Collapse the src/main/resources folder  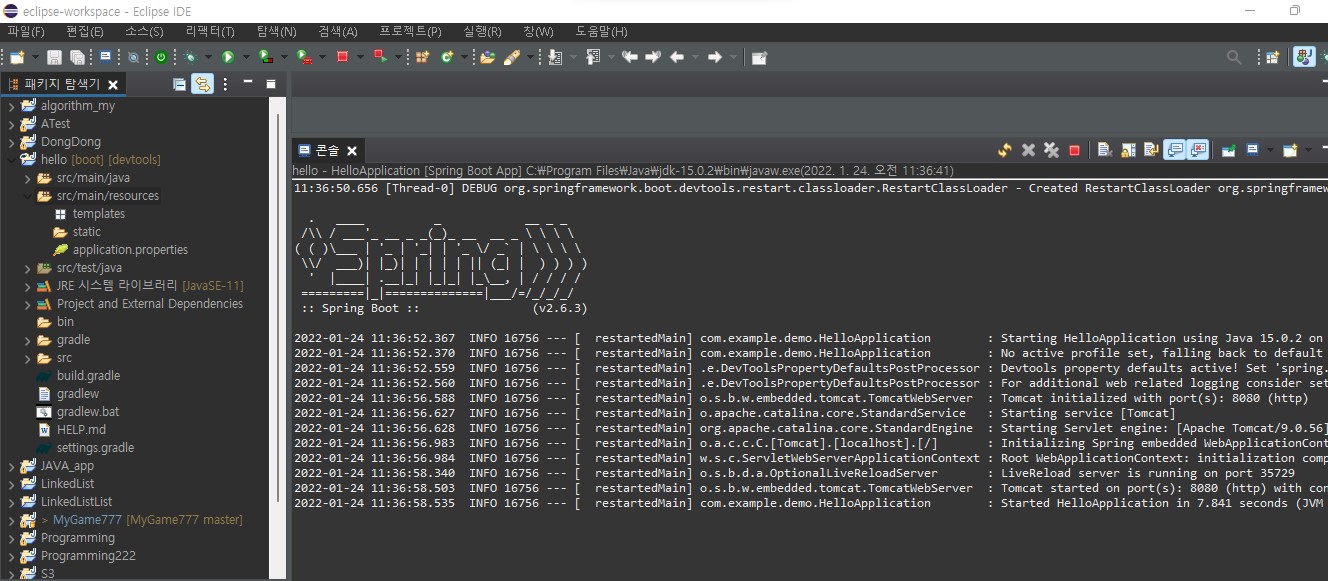28,196
